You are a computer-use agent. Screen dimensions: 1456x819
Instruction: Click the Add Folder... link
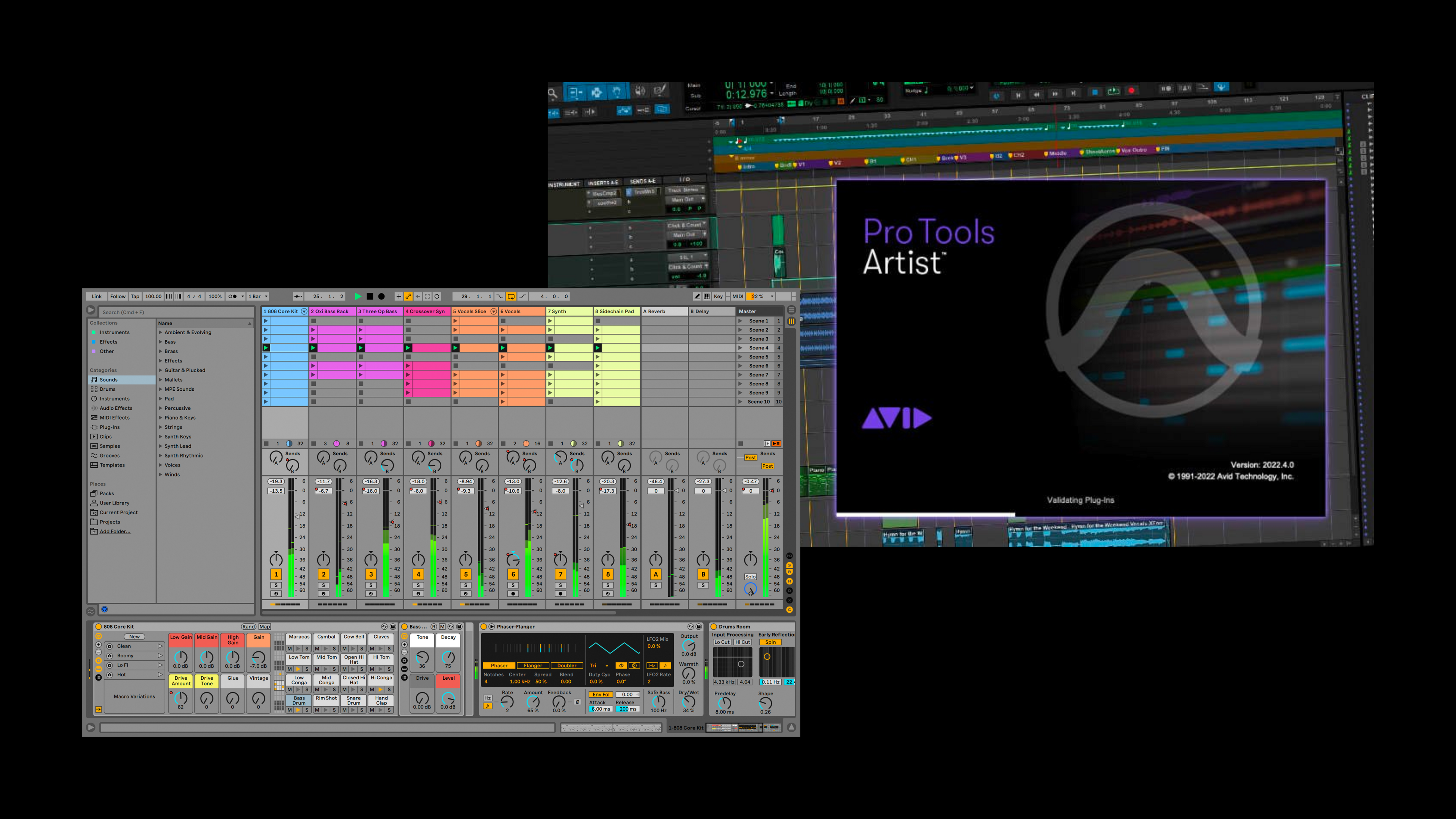click(x=115, y=532)
